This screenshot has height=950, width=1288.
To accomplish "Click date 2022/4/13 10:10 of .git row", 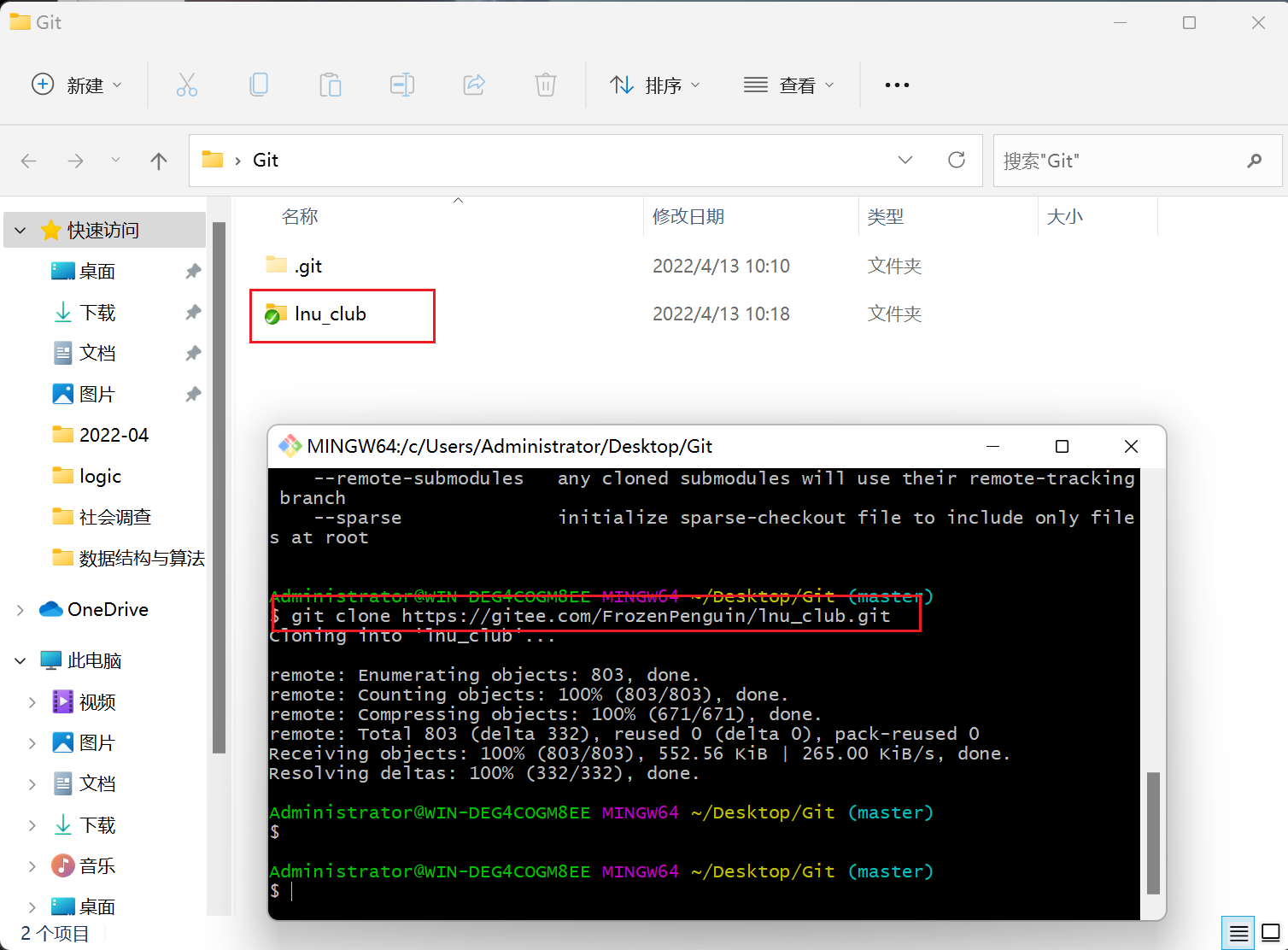I will 721,266.
